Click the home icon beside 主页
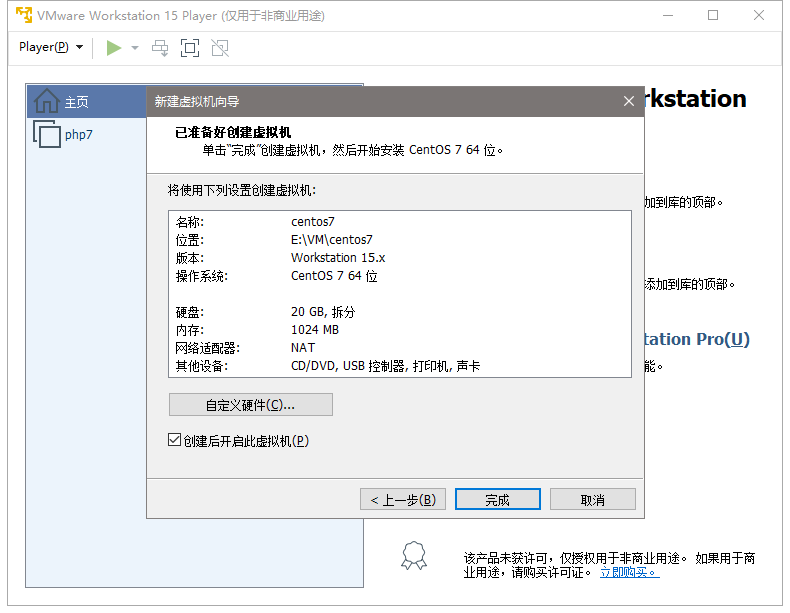 point(46,101)
